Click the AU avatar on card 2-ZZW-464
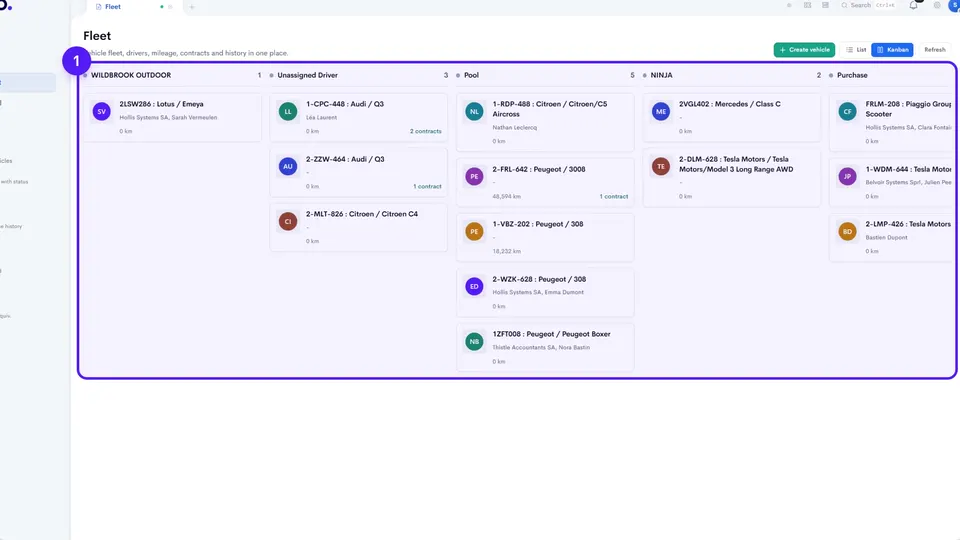This screenshot has height=540, width=960. 288,167
